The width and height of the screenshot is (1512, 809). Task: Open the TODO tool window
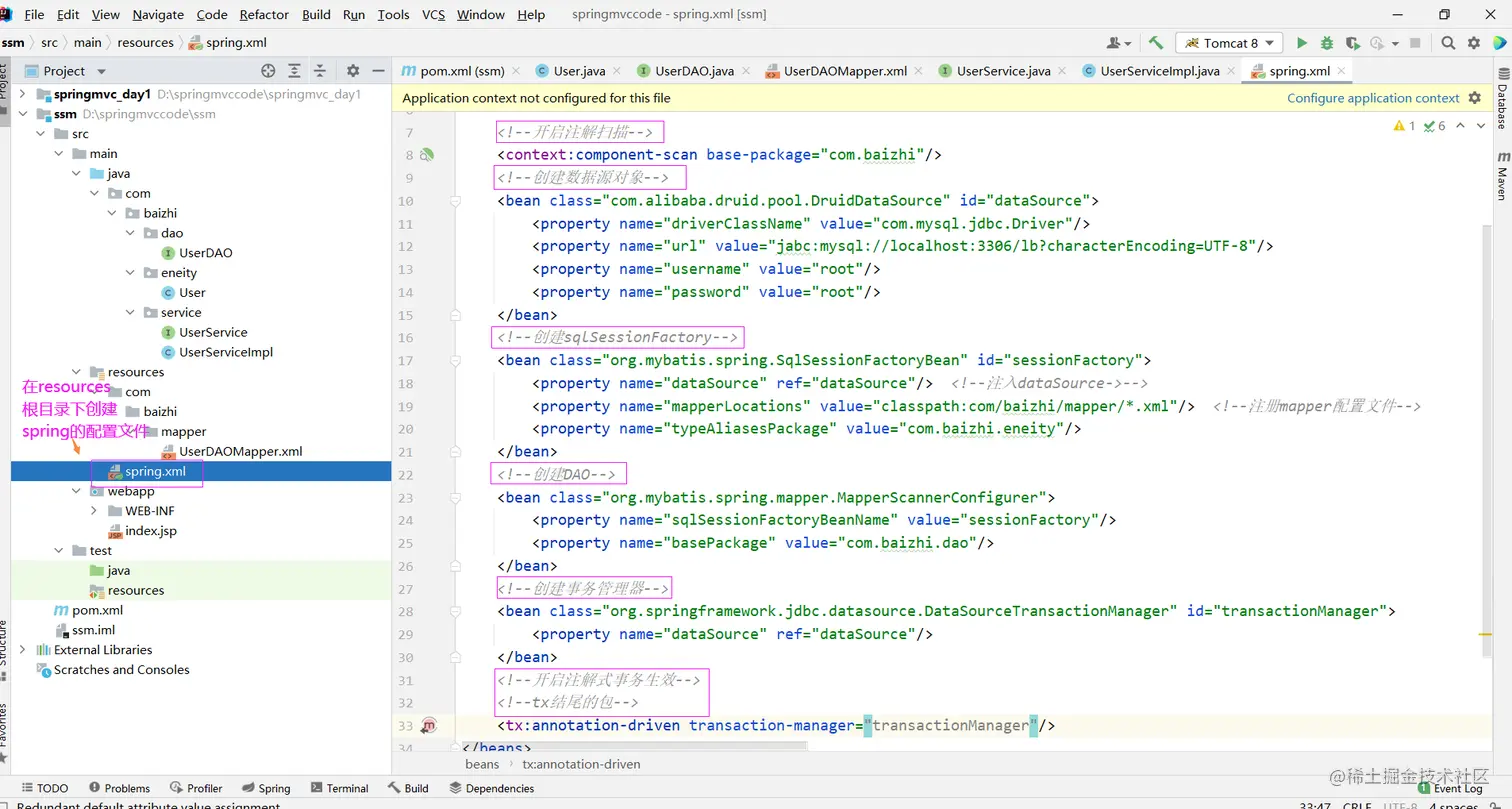click(x=44, y=788)
